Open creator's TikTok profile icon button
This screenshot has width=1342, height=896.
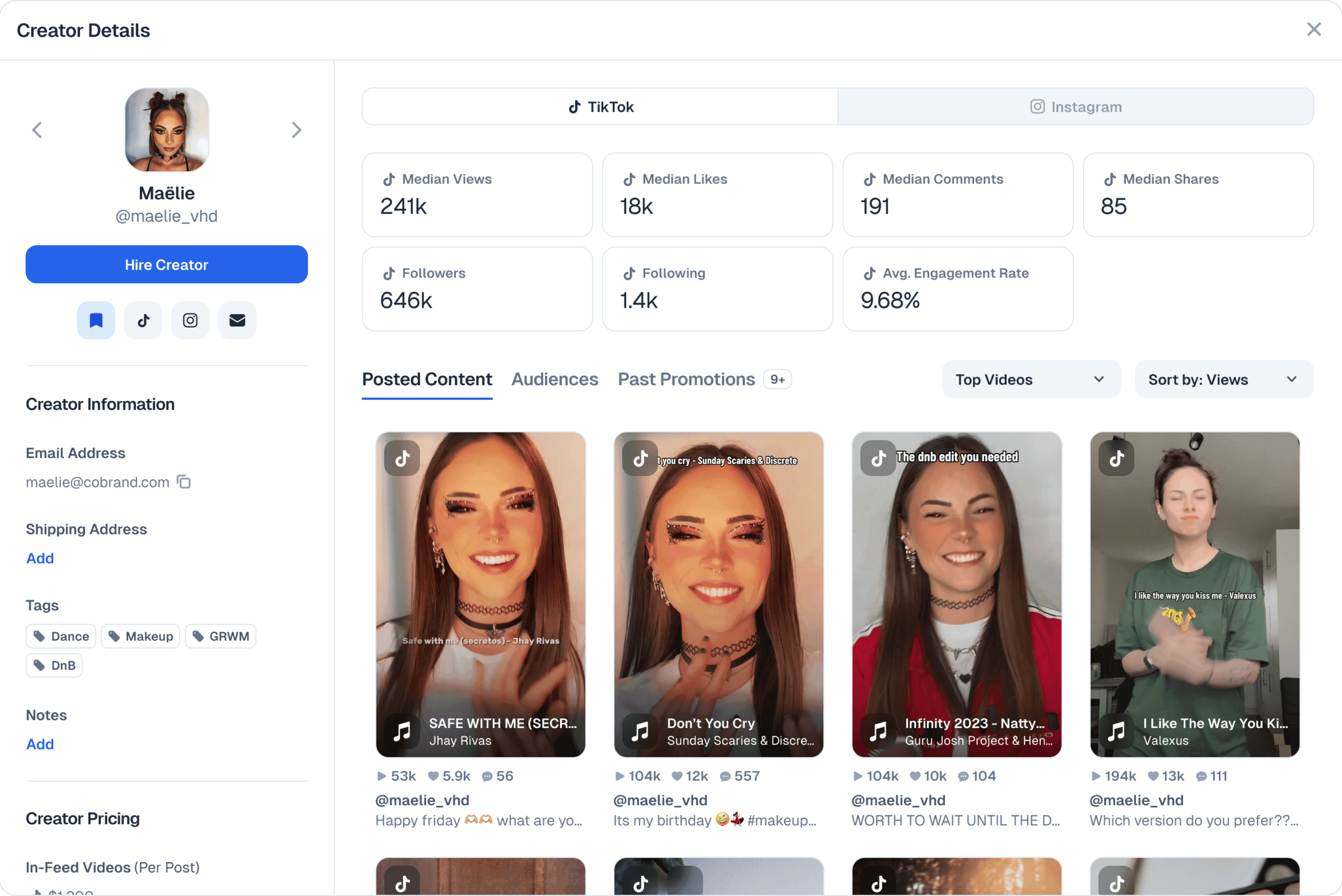click(x=143, y=320)
